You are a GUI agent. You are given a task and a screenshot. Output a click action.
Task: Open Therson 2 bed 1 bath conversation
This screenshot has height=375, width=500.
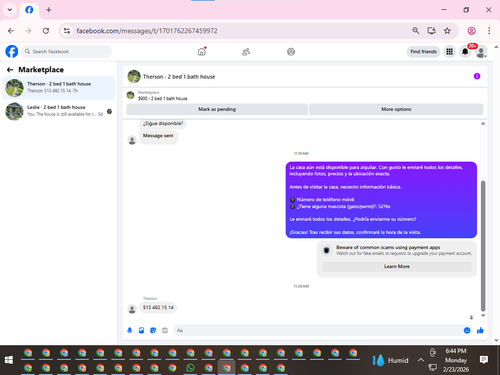(x=59, y=88)
